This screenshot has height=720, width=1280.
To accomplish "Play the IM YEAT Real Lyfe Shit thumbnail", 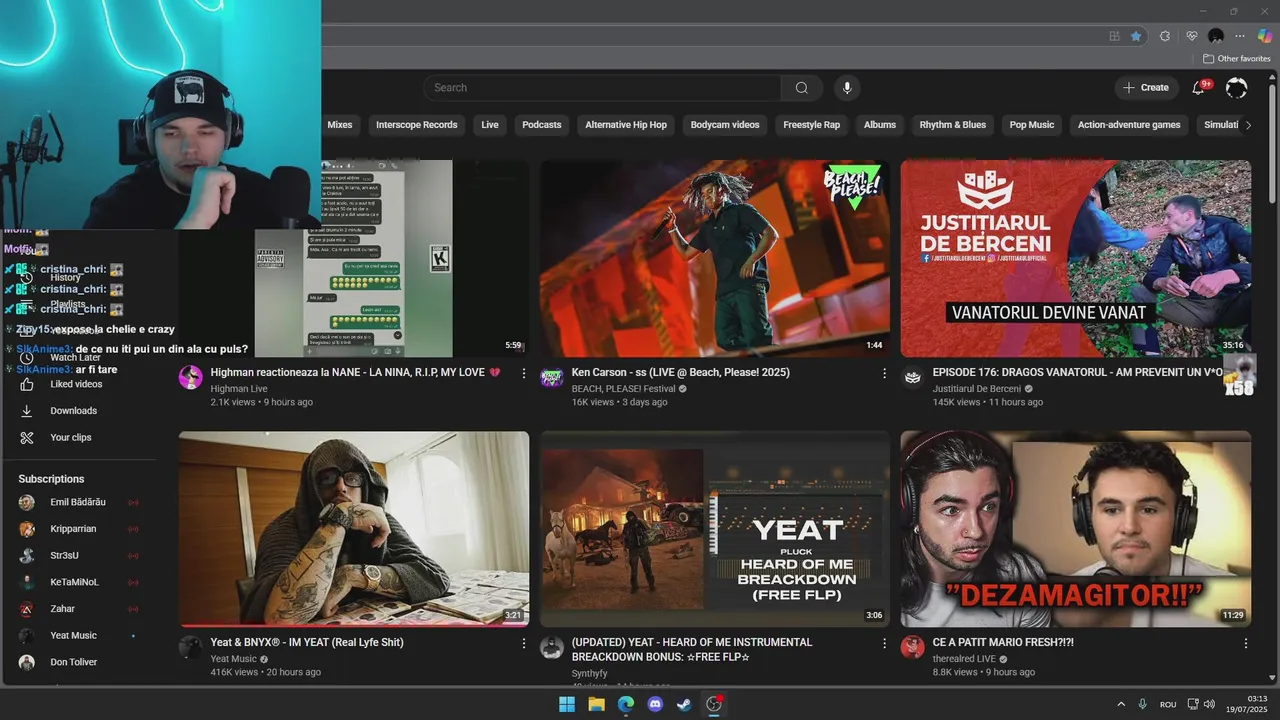I will [354, 529].
